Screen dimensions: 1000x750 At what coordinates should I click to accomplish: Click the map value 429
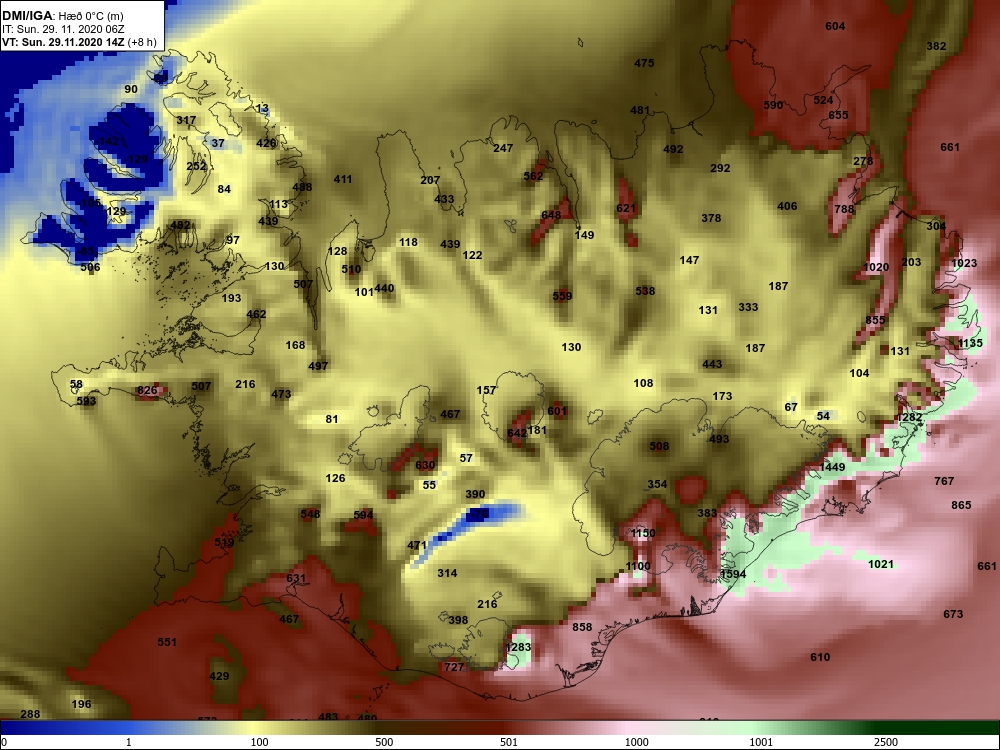219,676
